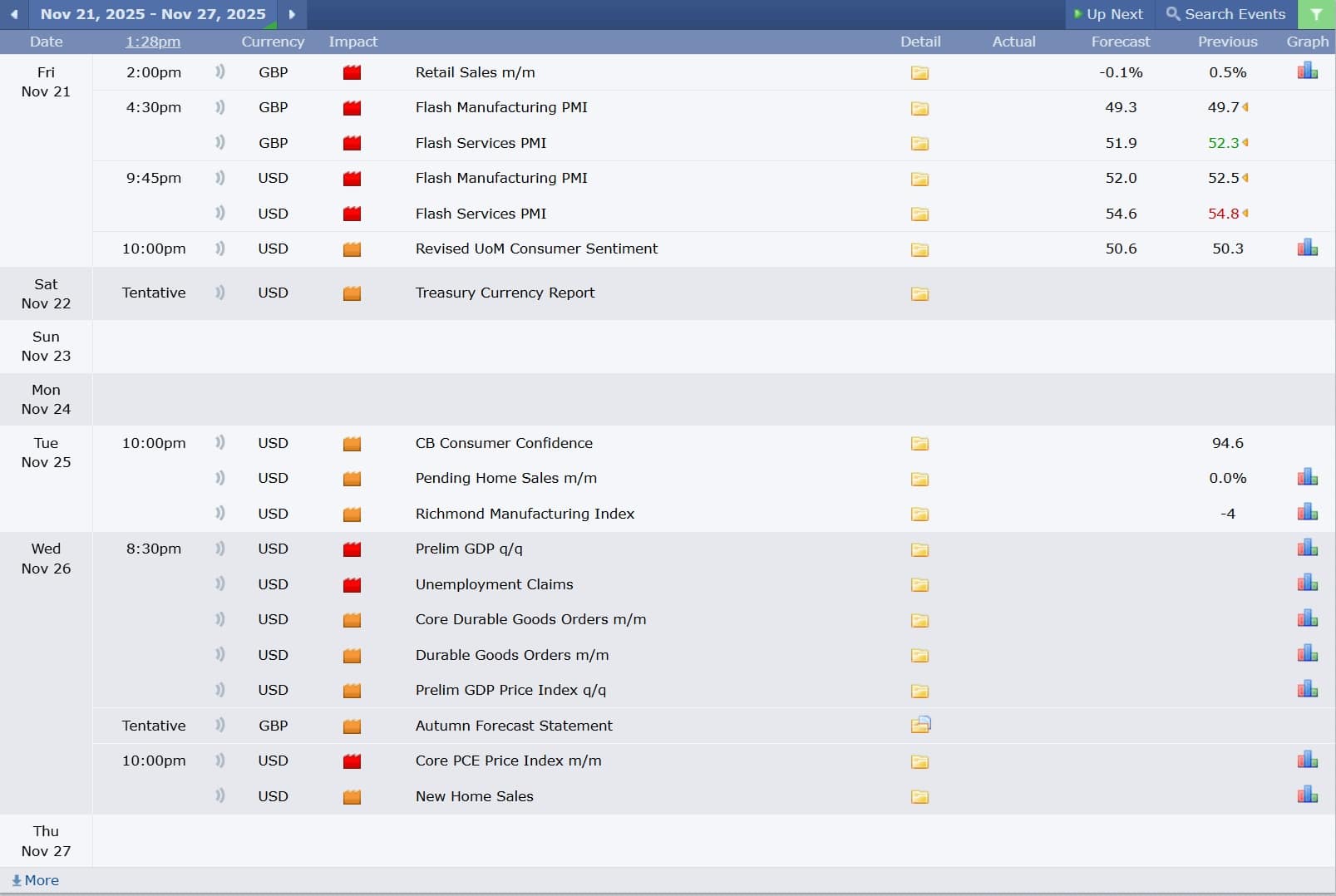The image size is (1336, 896).
Task: Show graph for Prelim GDP q/q
Action: coord(1307,548)
